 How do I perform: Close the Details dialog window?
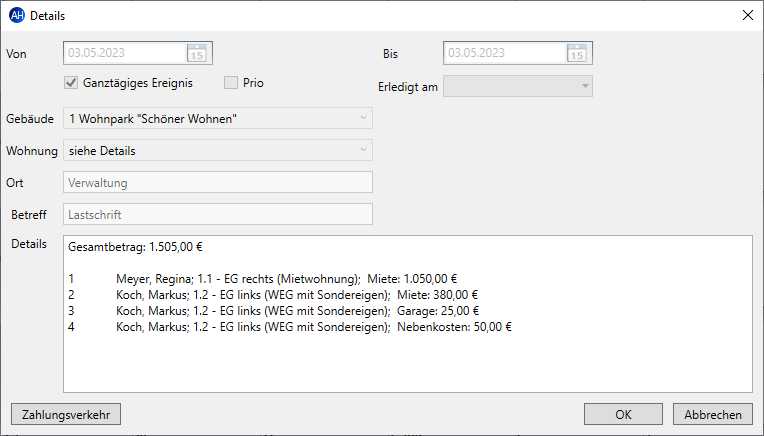(x=747, y=15)
